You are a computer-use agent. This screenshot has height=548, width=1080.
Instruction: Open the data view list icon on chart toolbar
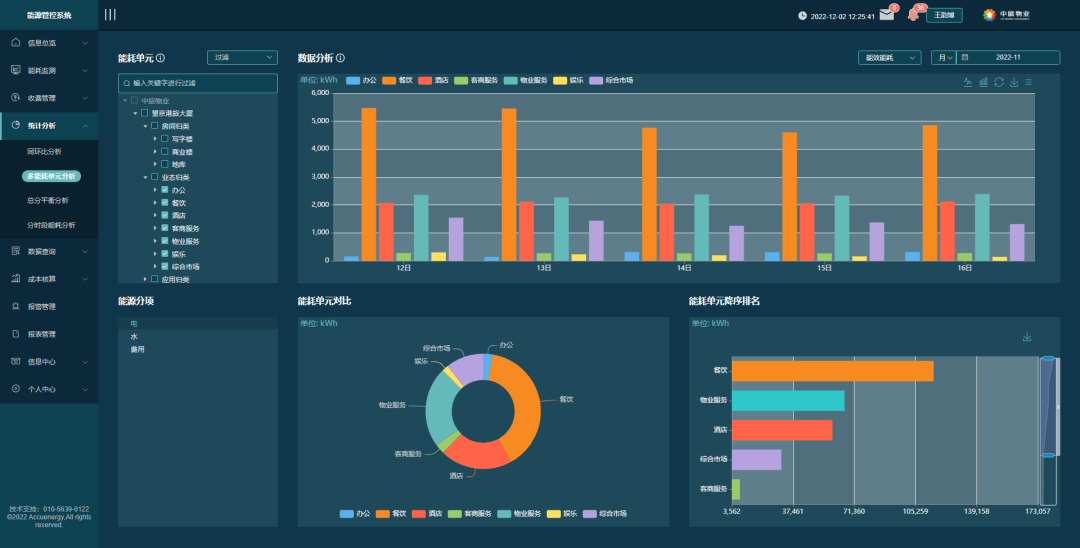tap(1028, 82)
